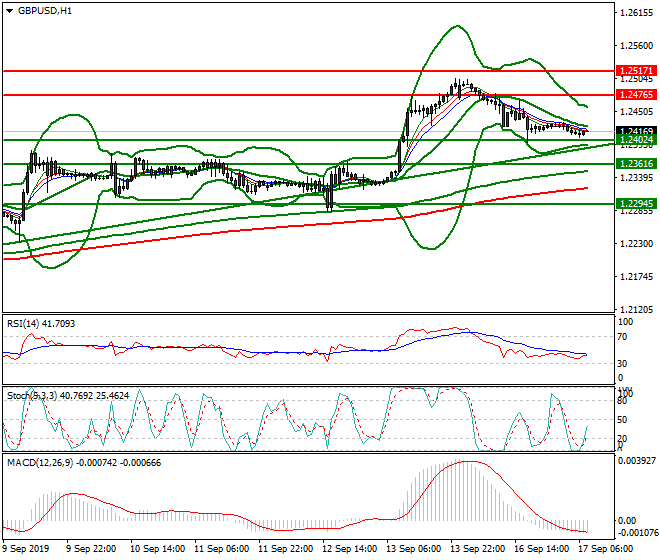Click the 1.24505 price axis value

pyautogui.click(x=637, y=112)
